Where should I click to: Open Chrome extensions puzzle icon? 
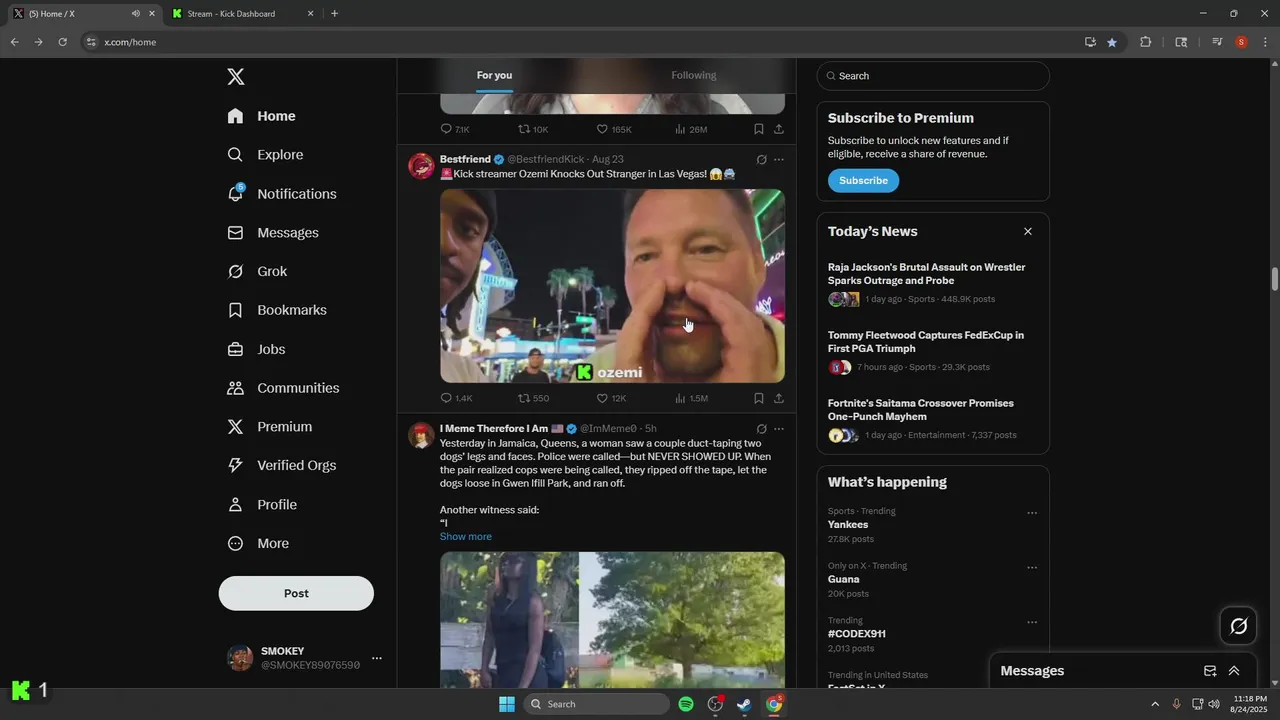click(x=1146, y=42)
